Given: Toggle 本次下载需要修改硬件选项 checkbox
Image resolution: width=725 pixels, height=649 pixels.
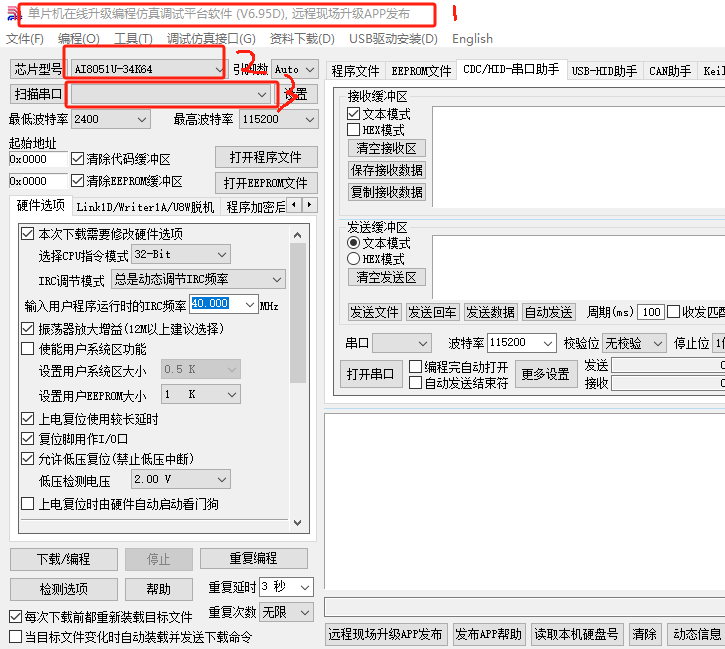Looking at the screenshot, I should coord(27,233).
